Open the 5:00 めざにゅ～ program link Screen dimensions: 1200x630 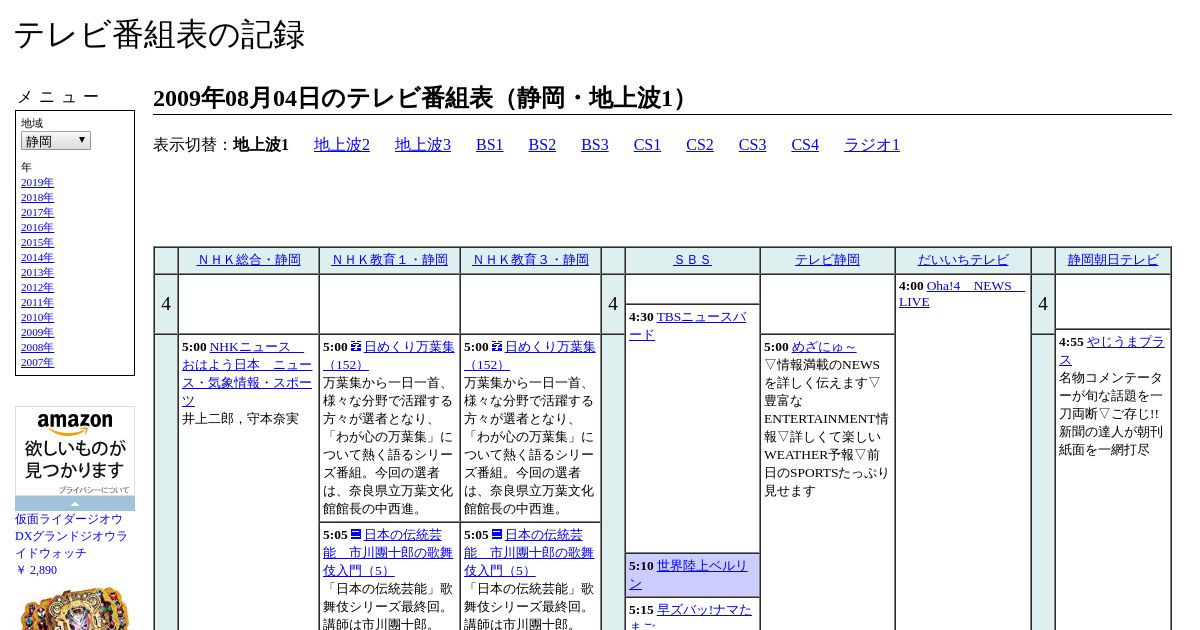(x=824, y=347)
